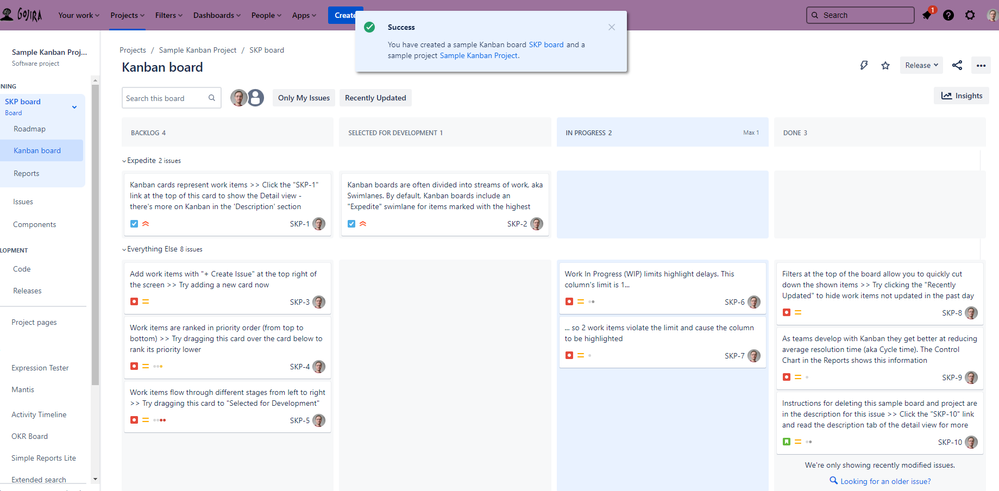Viewport: 999px width, 491px height.
Task: Open SKP board link in notification
Action: (x=546, y=45)
